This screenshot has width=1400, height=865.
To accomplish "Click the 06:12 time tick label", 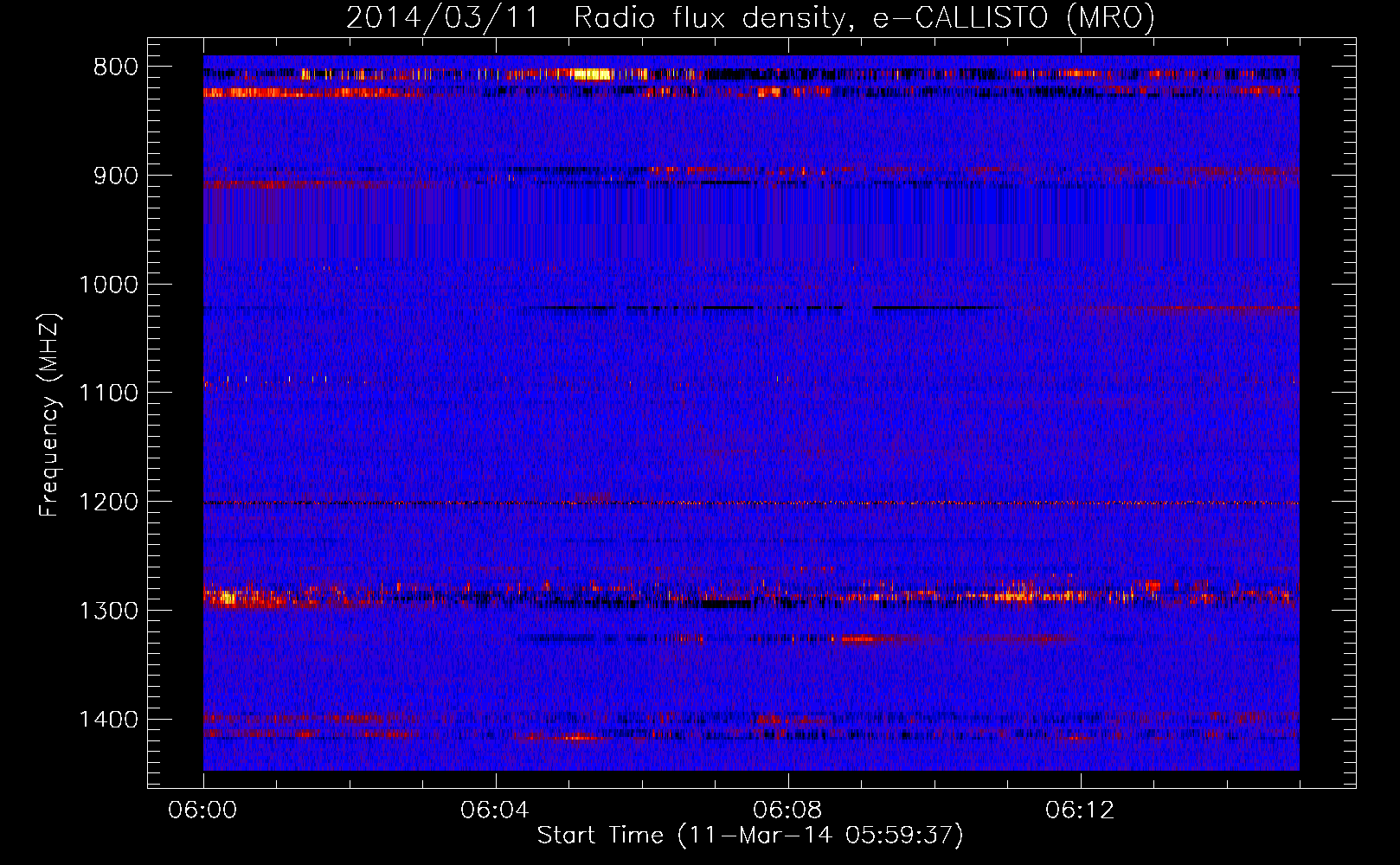I will pyautogui.click(x=1080, y=811).
